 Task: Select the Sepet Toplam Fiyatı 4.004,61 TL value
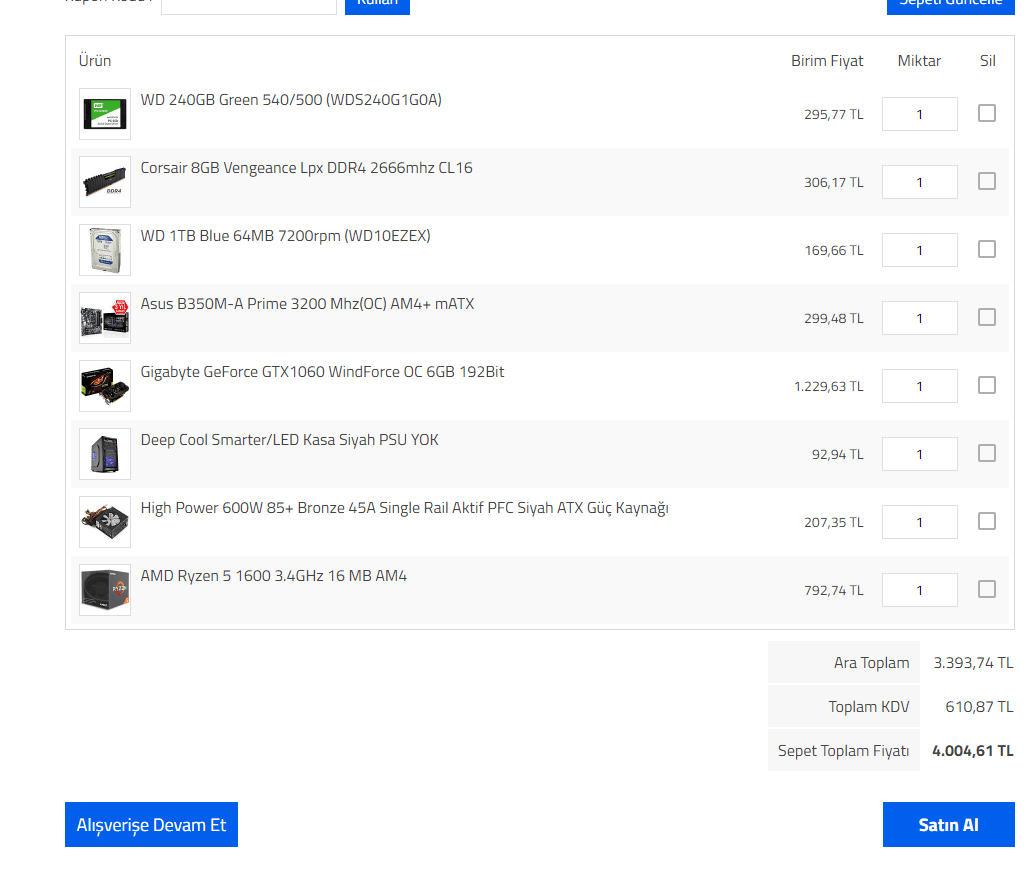(973, 751)
